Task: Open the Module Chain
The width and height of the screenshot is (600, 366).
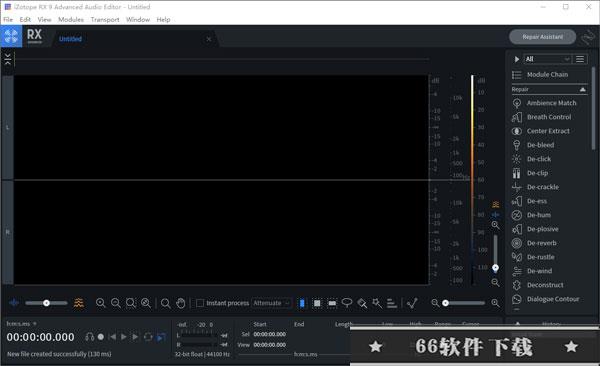Action: coord(540,75)
